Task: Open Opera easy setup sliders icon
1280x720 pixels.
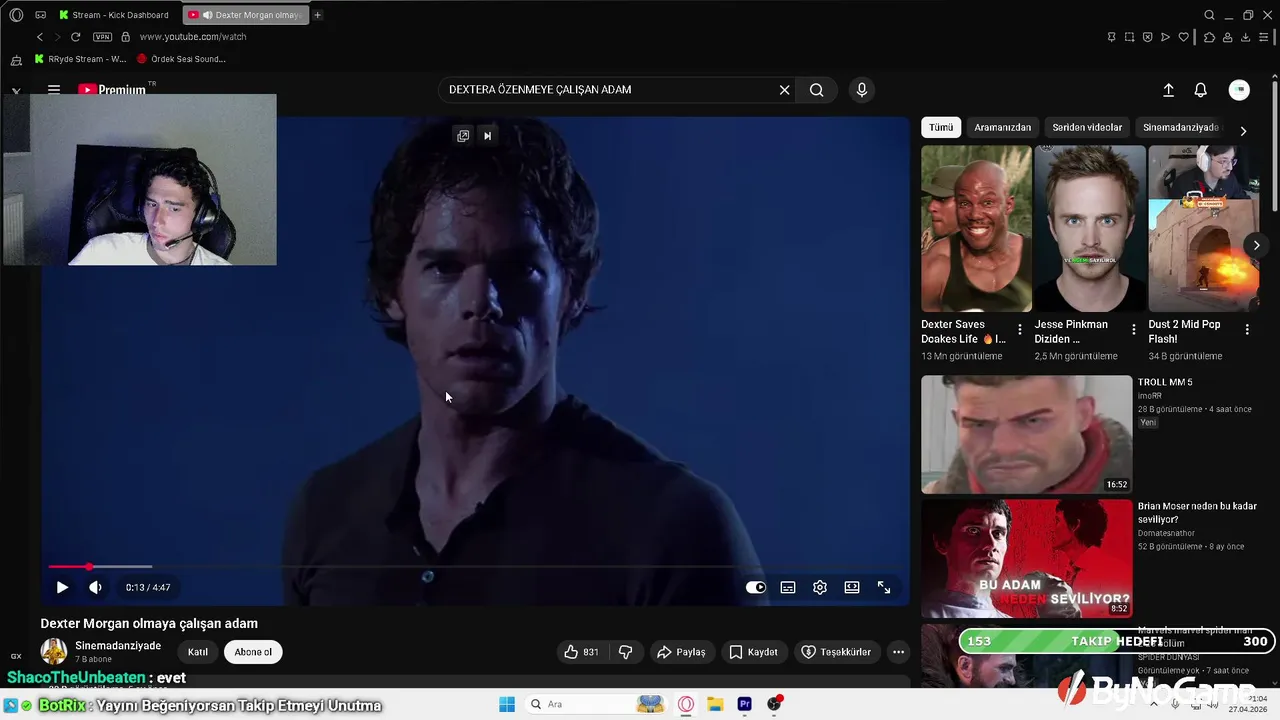Action: 1264,37
